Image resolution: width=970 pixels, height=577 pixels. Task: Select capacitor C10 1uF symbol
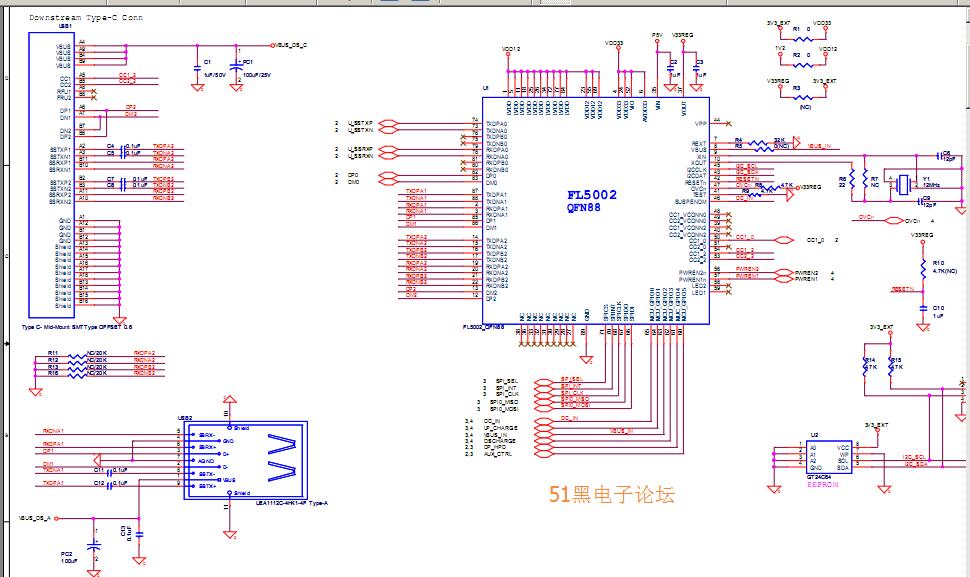click(x=922, y=307)
